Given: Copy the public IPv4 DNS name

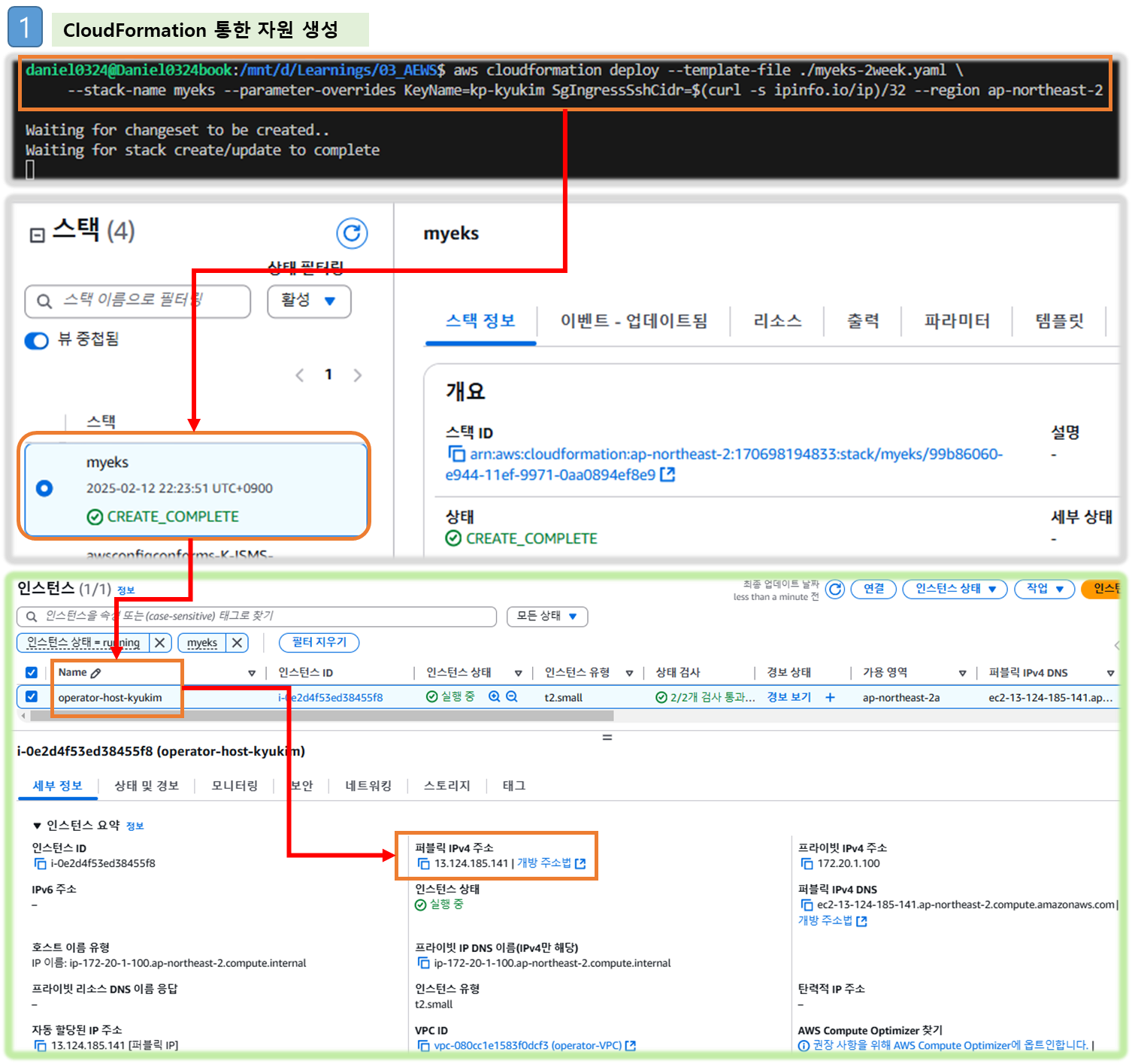Looking at the screenshot, I should 807,905.
